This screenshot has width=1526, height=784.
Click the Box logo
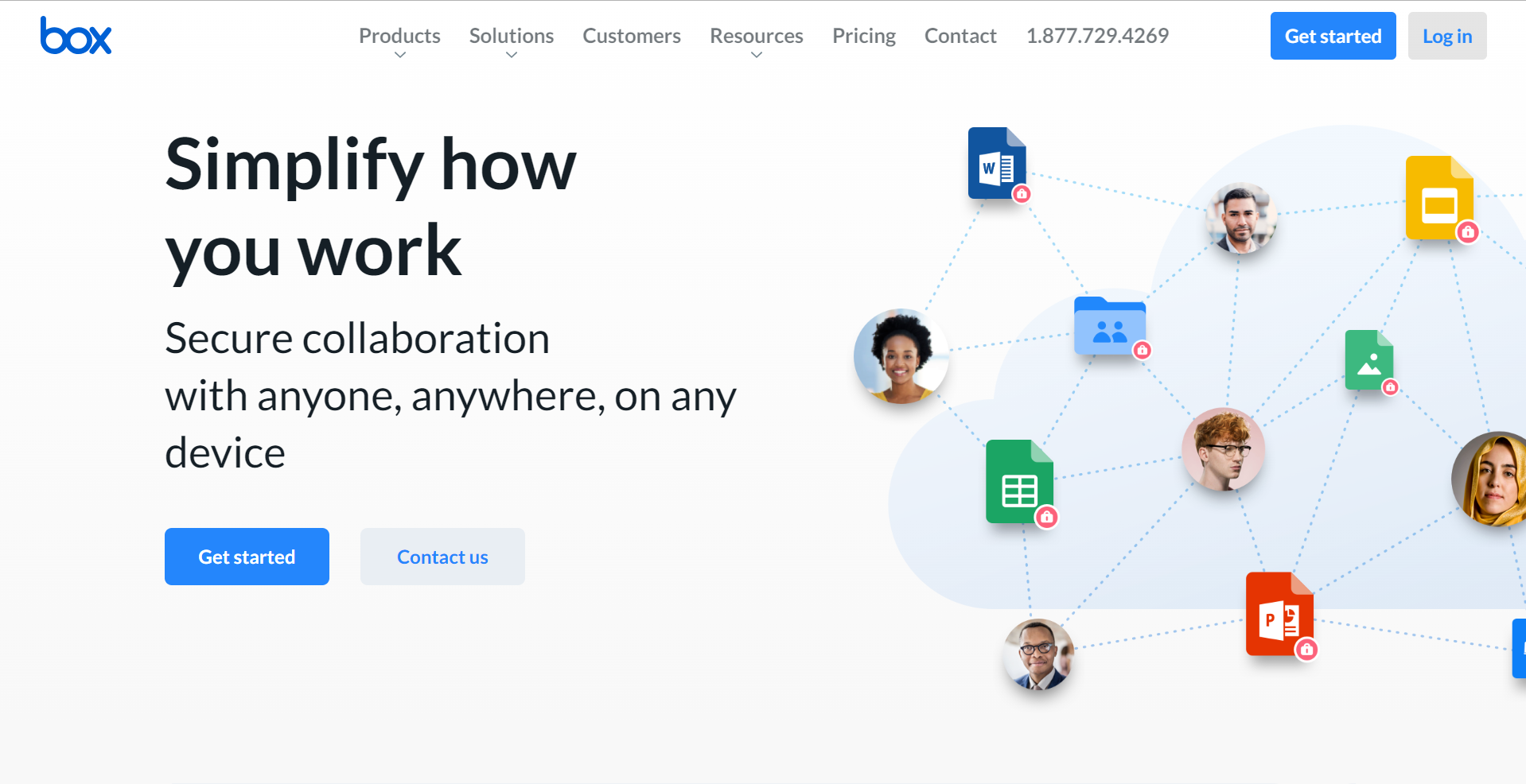tap(76, 36)
